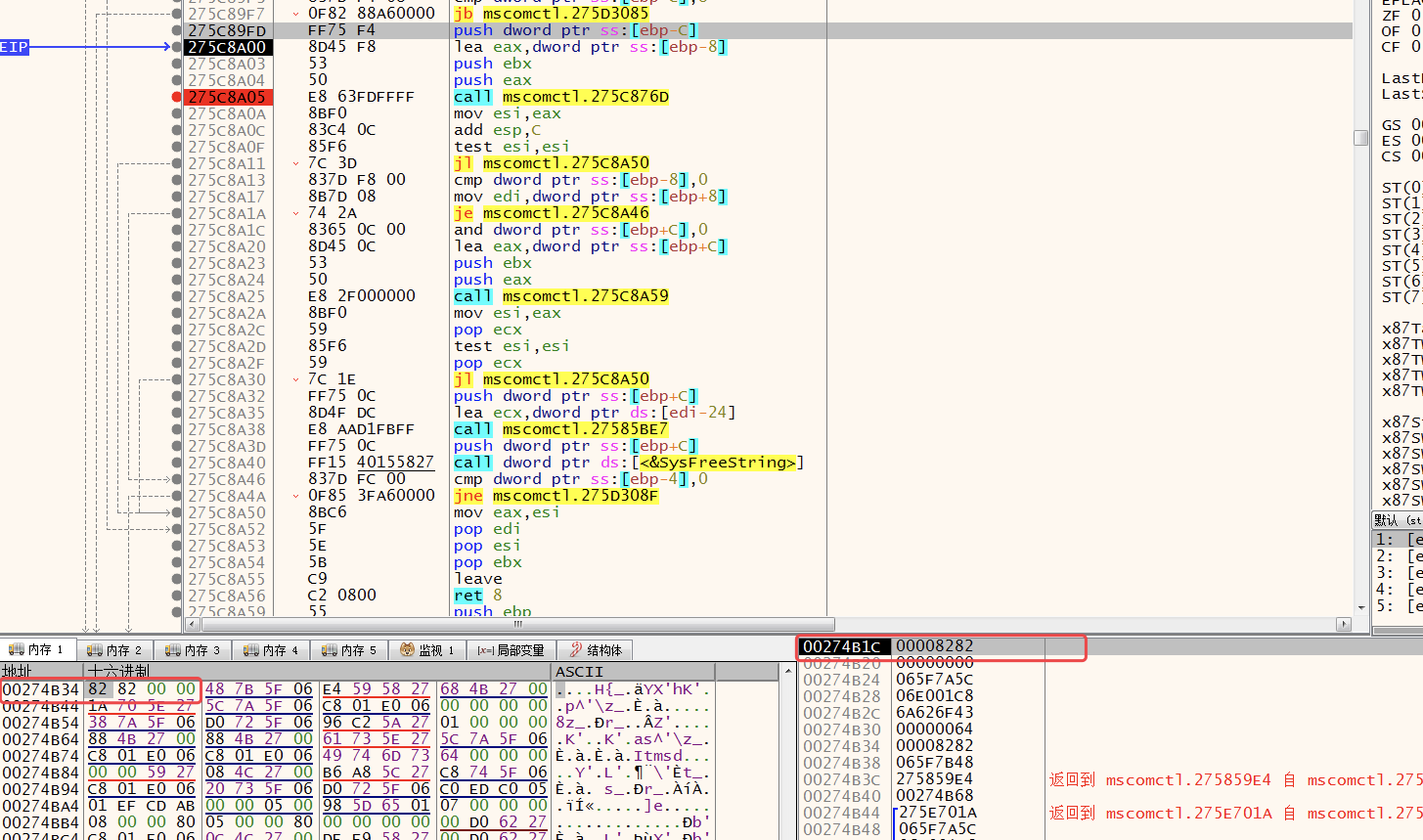Click the blue EIP pointer label

click(x=14, y=47)
